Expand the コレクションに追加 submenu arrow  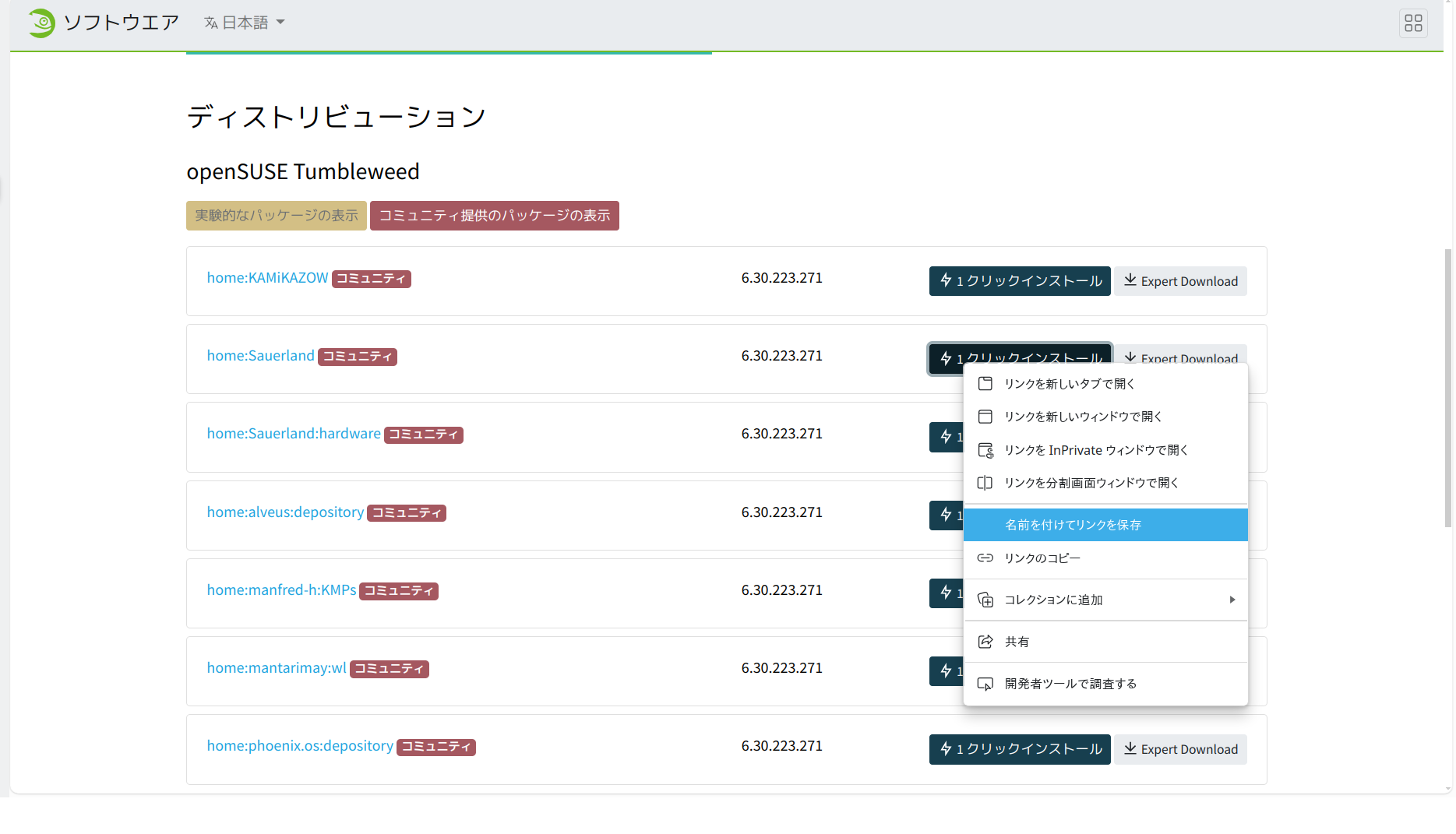point(1232,600)
